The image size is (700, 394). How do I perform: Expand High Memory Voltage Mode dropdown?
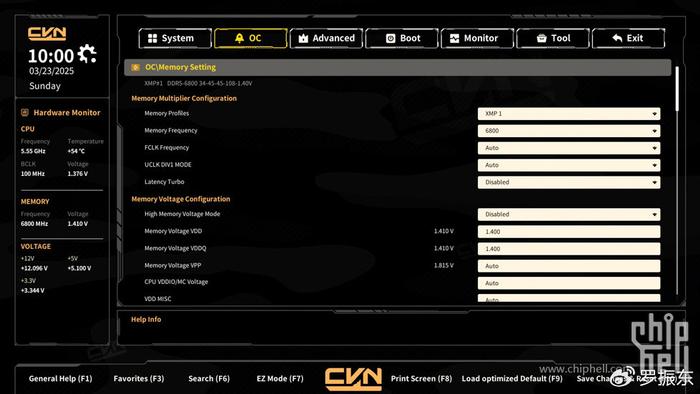pos(569,214)
